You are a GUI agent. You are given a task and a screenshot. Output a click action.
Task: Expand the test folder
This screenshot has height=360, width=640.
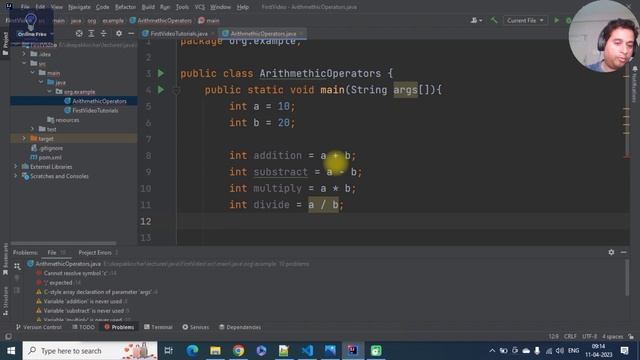(x=32, y=129)
